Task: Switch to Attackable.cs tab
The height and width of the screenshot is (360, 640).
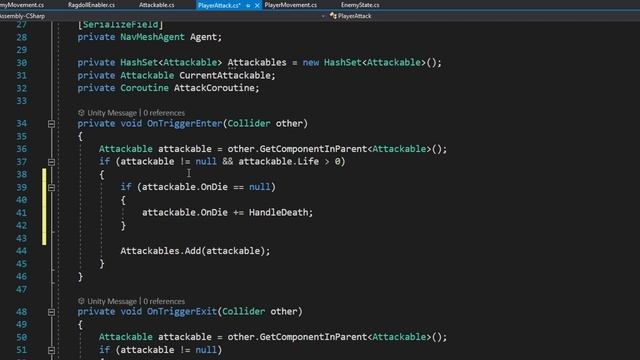Action: (156, 5)
